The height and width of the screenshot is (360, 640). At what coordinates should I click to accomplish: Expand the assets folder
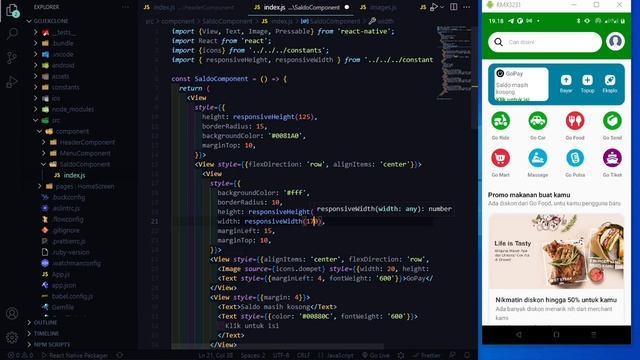[60, 76]
